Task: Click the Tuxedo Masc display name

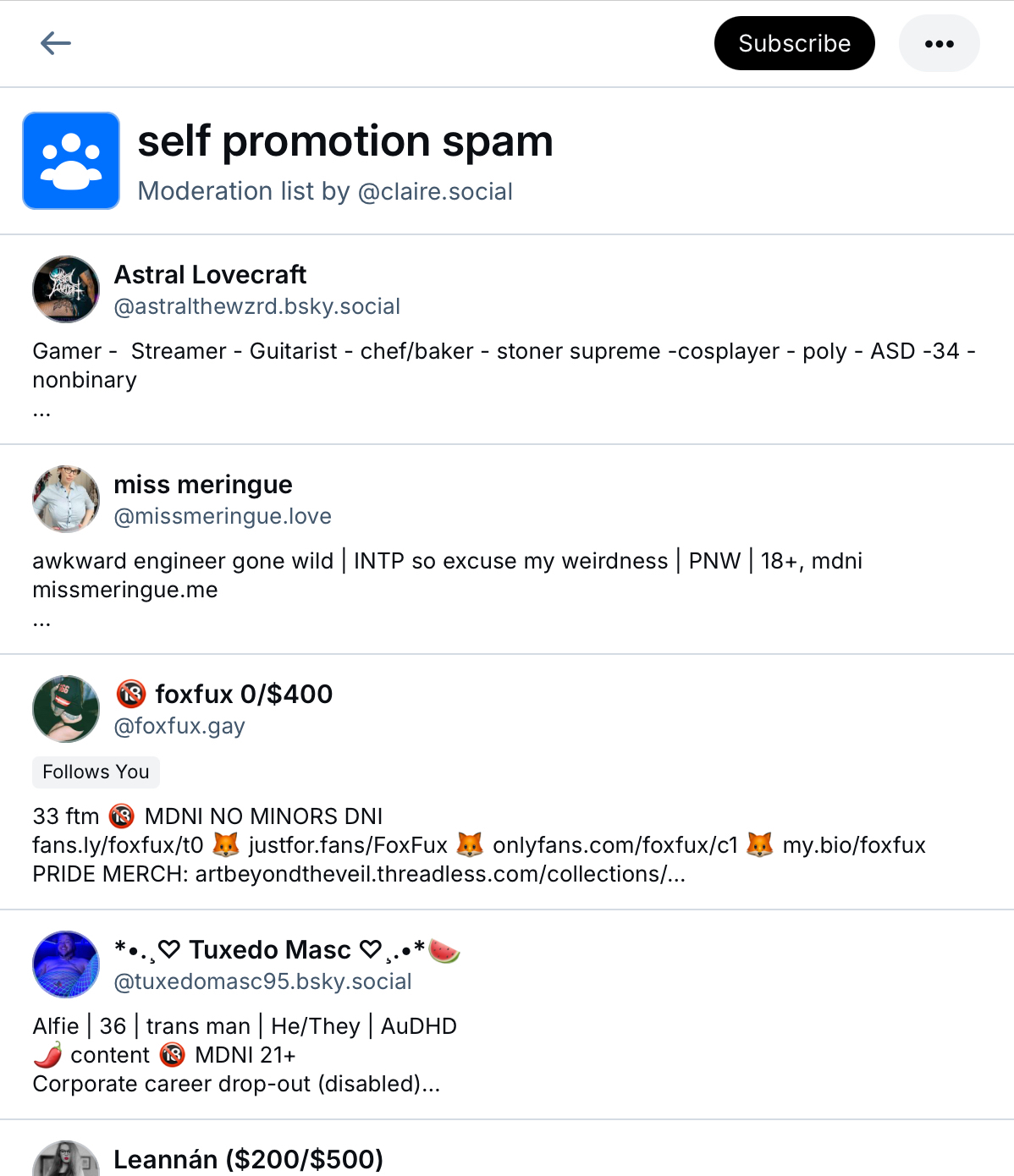Action: pyautogui.click(x=269, y=950)
